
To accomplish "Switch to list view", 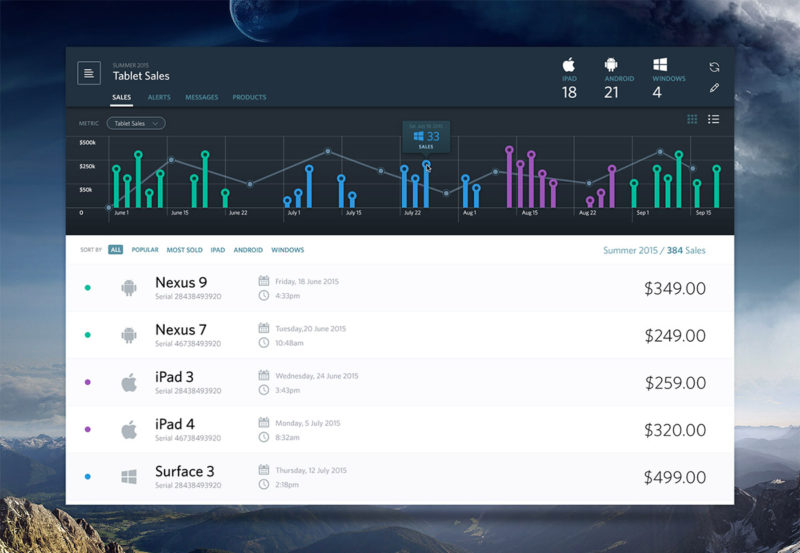I will coord(714,120).
